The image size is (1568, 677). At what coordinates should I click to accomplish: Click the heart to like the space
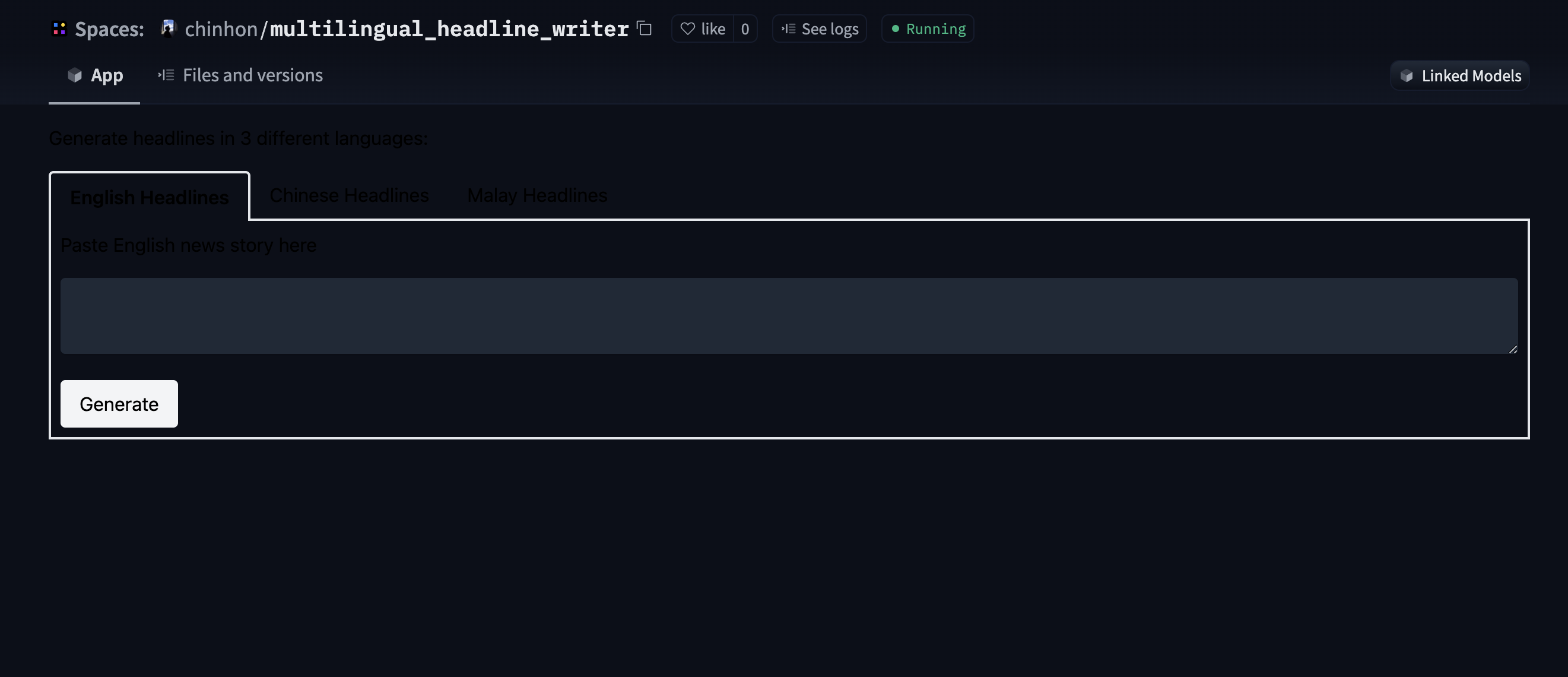point(688,28)
